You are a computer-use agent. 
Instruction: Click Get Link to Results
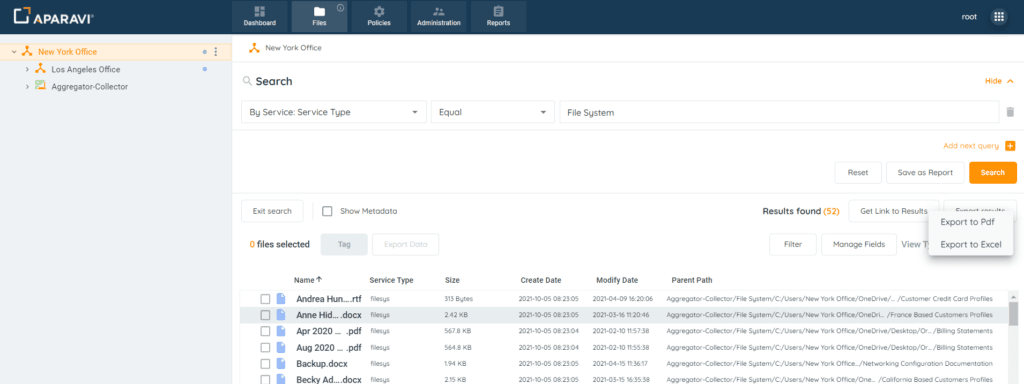[x=893, y=211]
